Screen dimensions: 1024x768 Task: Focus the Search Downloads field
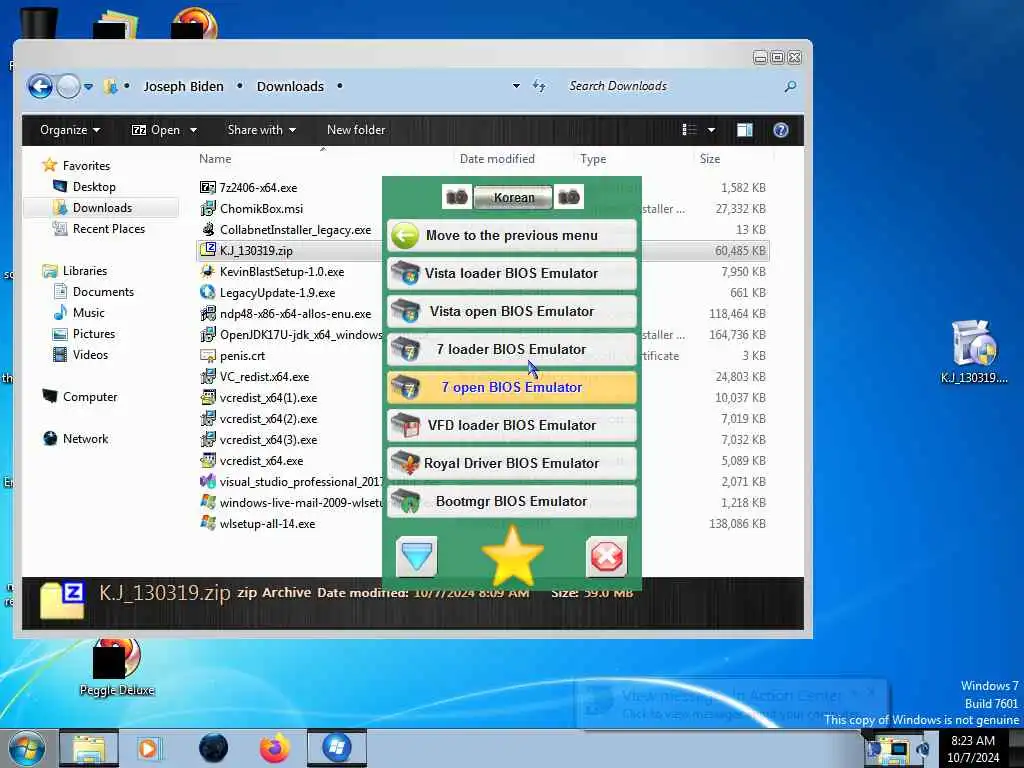coord(673,86)
